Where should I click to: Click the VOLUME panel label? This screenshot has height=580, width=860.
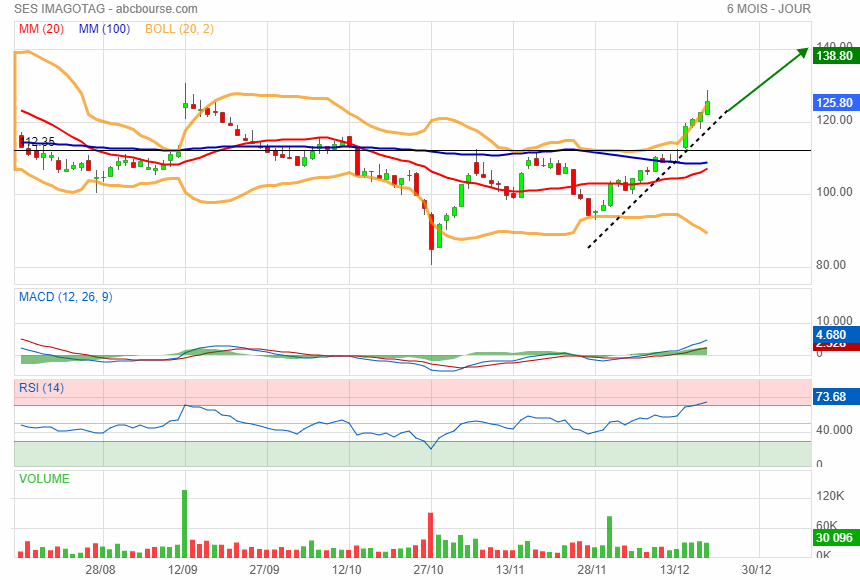tap(44, 478)
